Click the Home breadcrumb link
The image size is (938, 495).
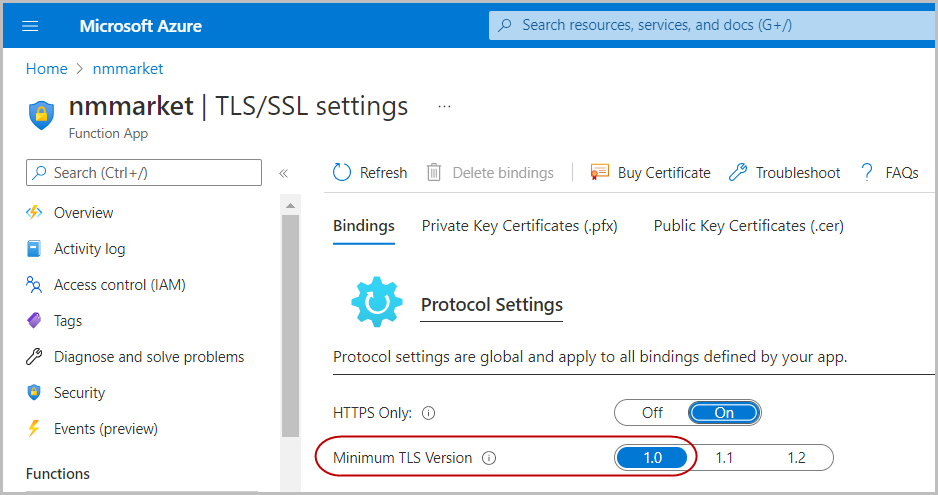(x=46, y=69)
